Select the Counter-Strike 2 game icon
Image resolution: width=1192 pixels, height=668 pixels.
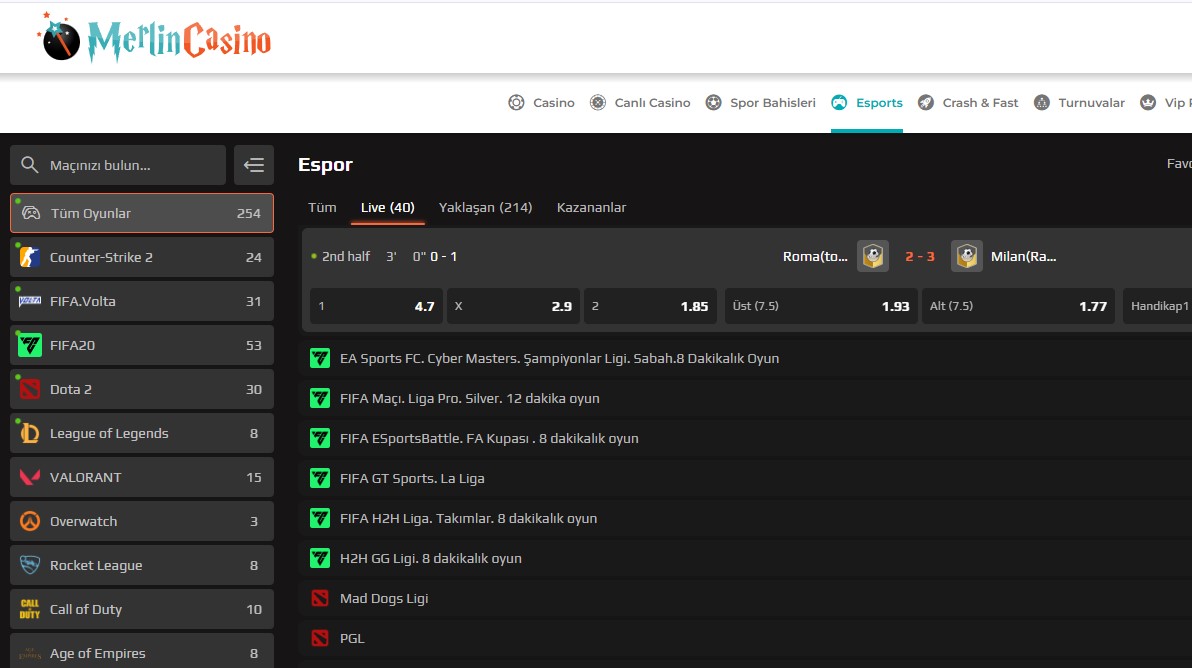point(30,257)
